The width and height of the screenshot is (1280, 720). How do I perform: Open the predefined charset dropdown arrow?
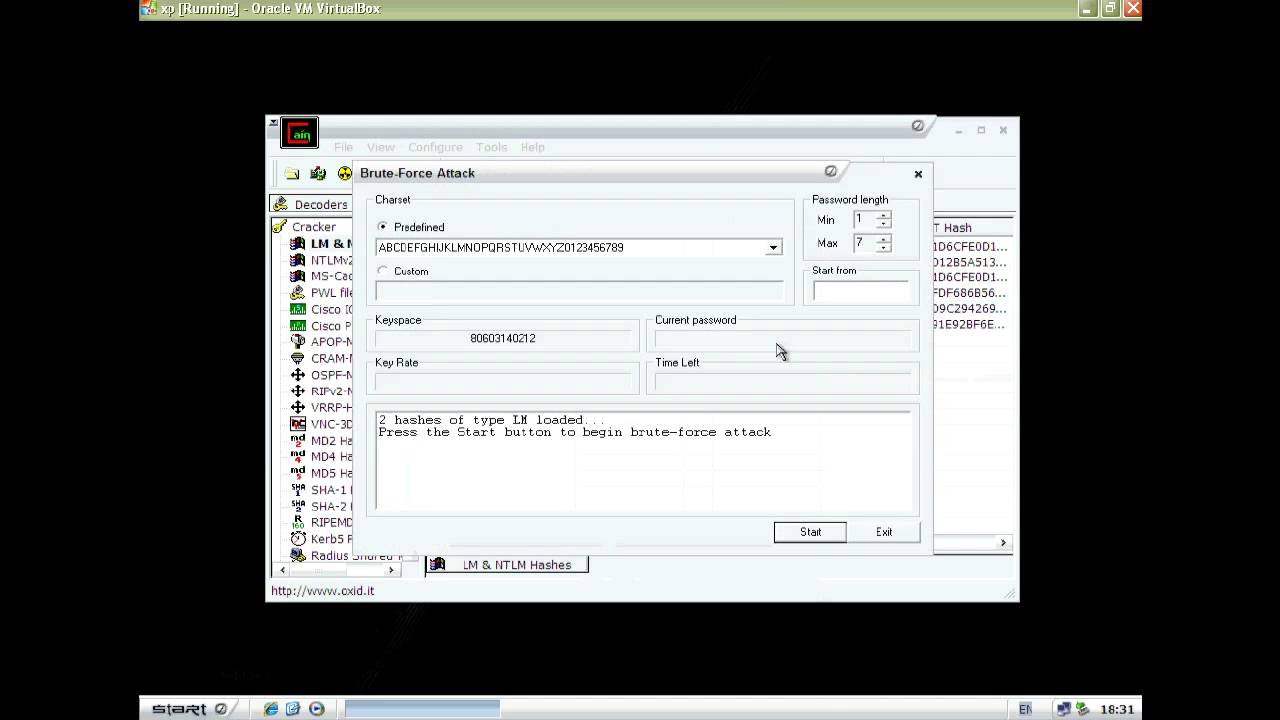coord(773,247)
